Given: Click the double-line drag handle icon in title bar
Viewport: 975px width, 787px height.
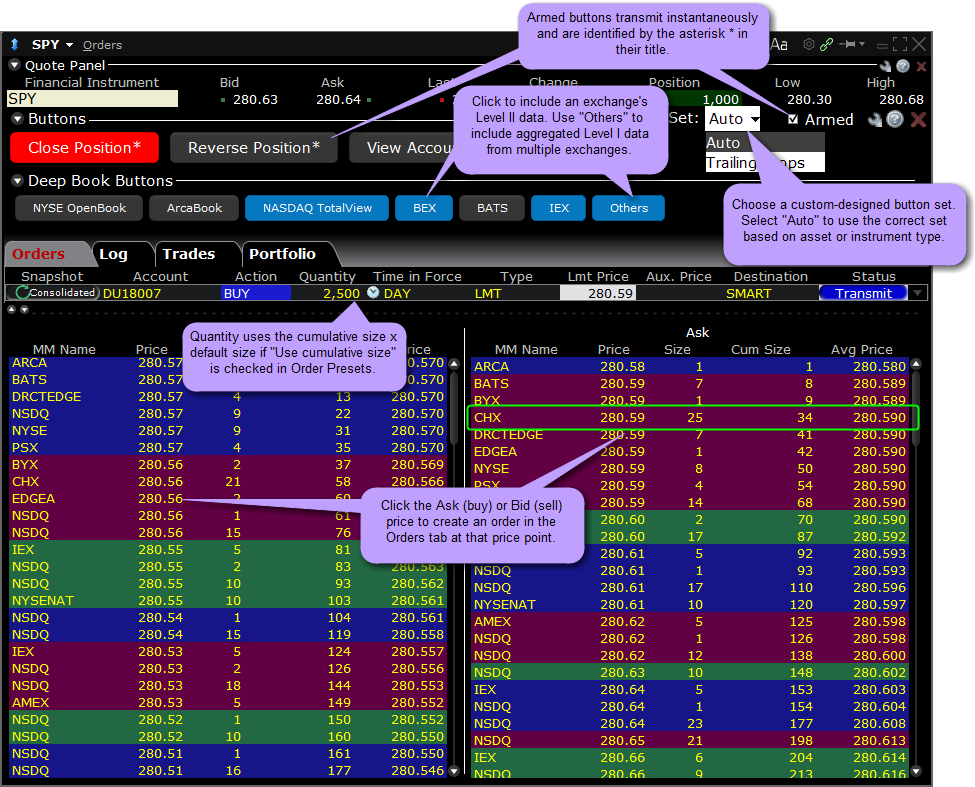Looking at the screenshot, I should coord(882,45).
